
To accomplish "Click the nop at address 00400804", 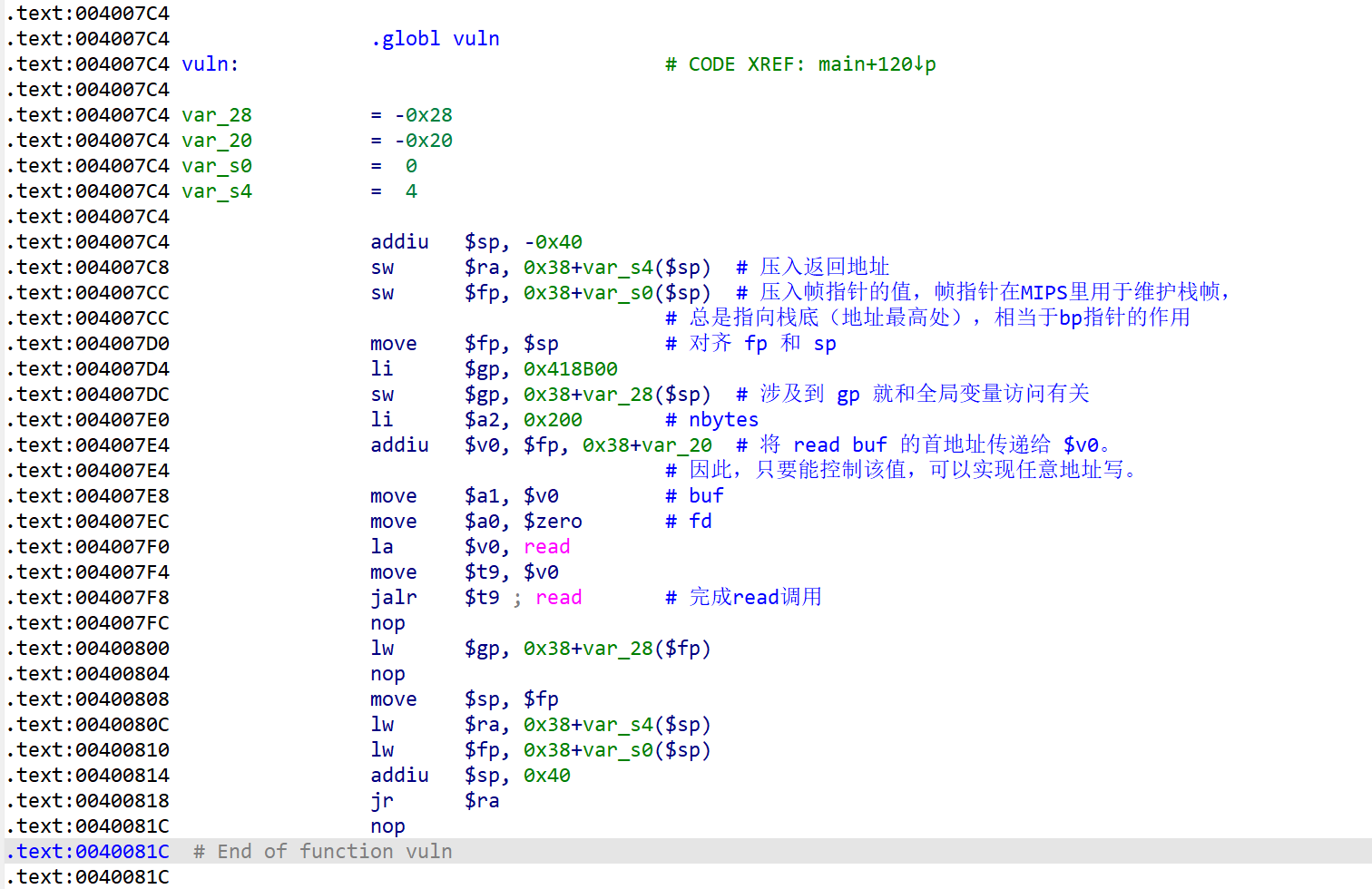I will pos(387,674).
